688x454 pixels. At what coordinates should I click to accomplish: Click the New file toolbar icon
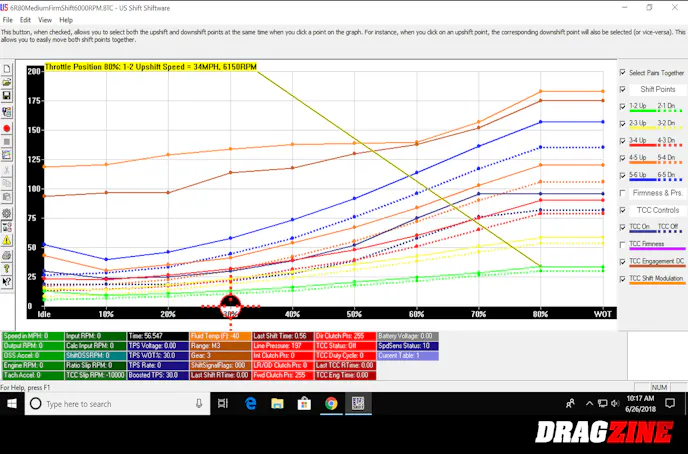click(7, 69)
